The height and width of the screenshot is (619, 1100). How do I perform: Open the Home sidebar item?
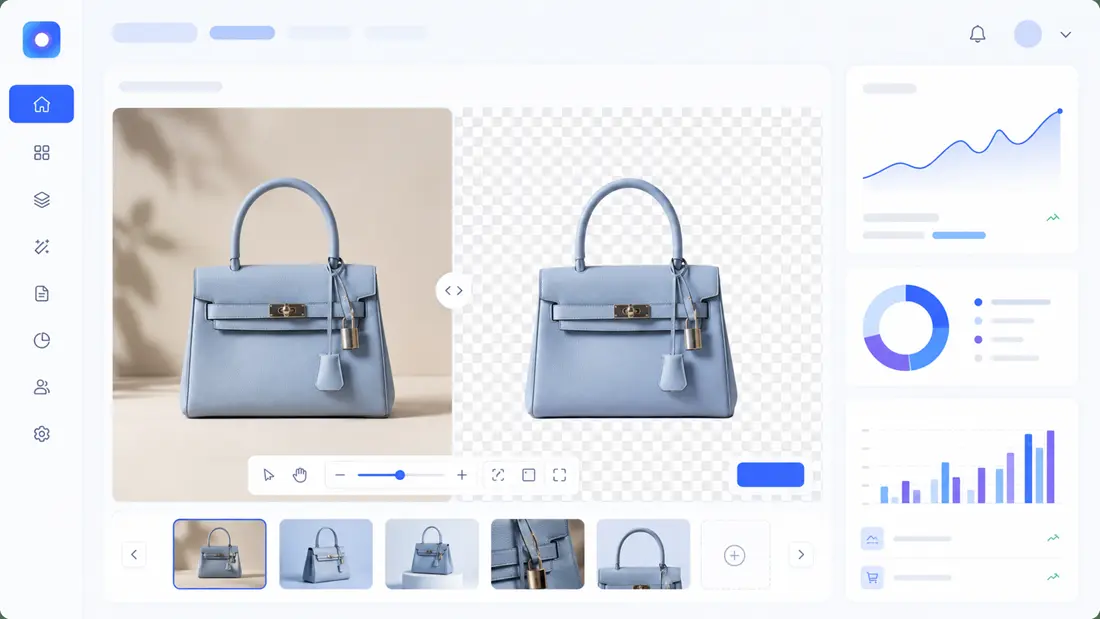coord(41,104)
